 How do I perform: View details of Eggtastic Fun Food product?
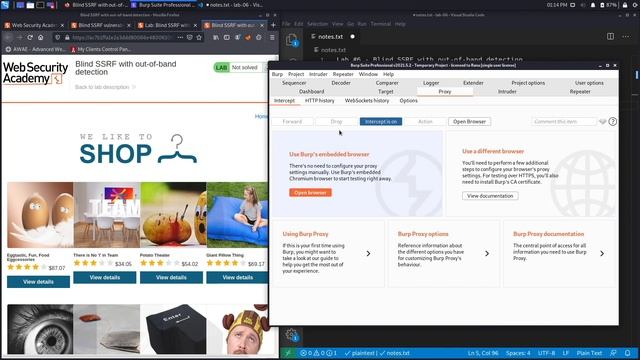point(38,282)
